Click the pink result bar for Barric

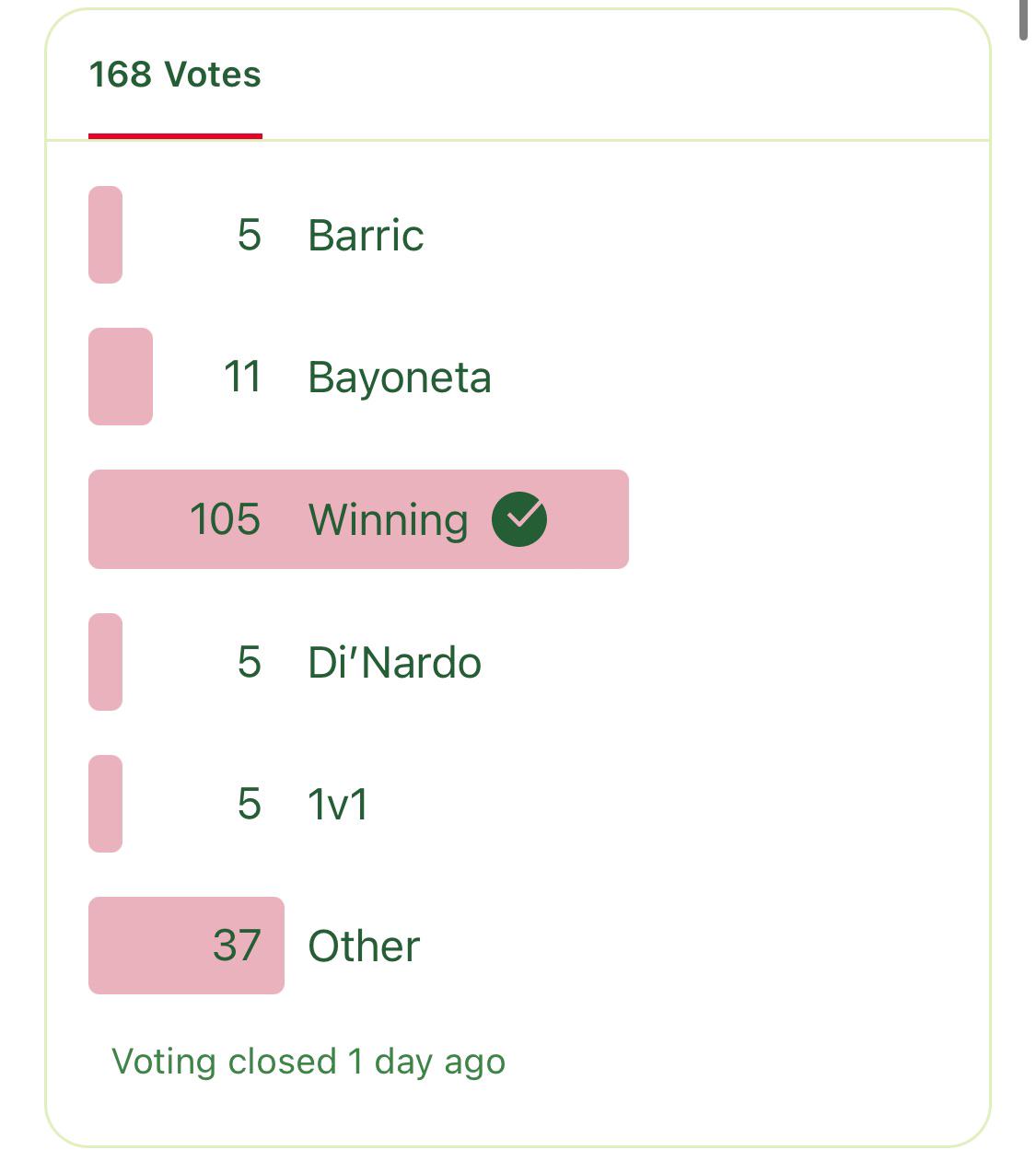click(105, 235)
